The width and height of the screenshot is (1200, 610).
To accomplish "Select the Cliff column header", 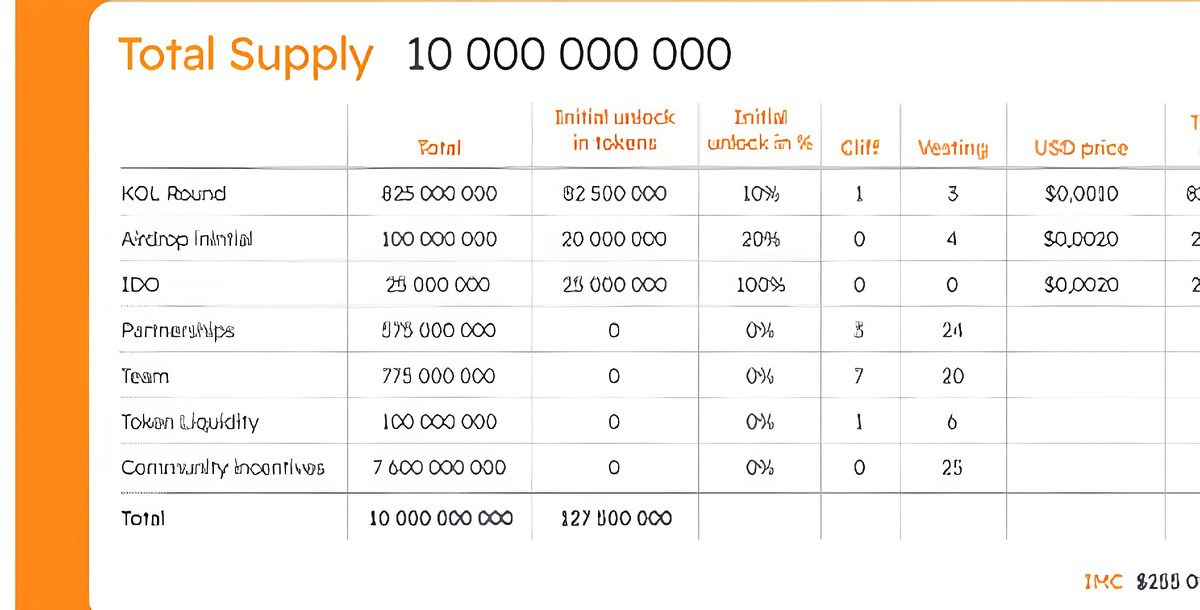I will (859, 148).
